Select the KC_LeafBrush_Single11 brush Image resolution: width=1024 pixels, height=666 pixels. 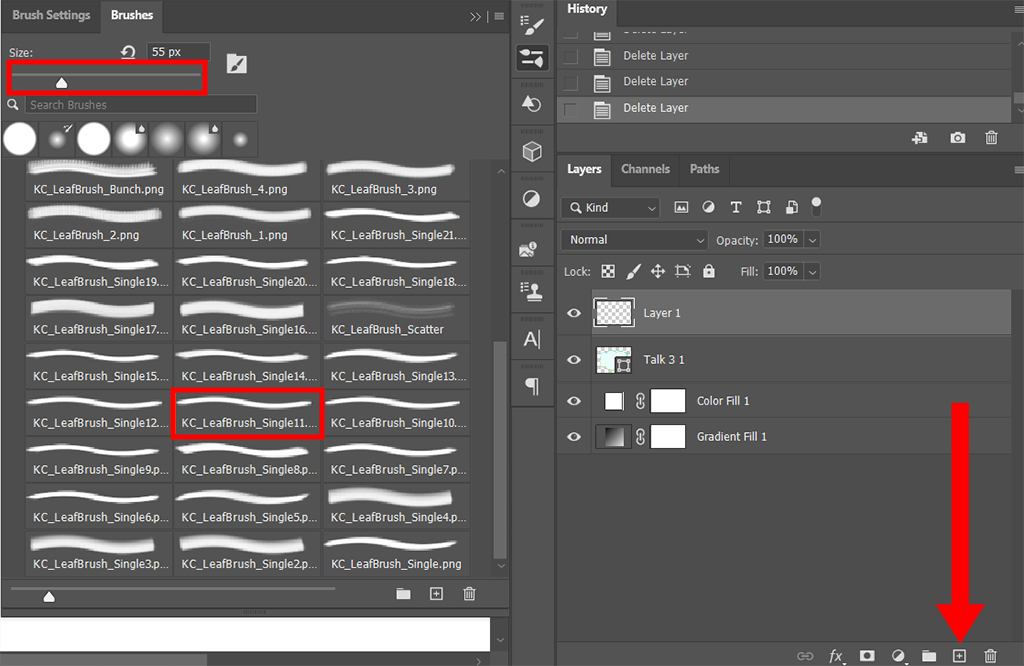(248, 413)
